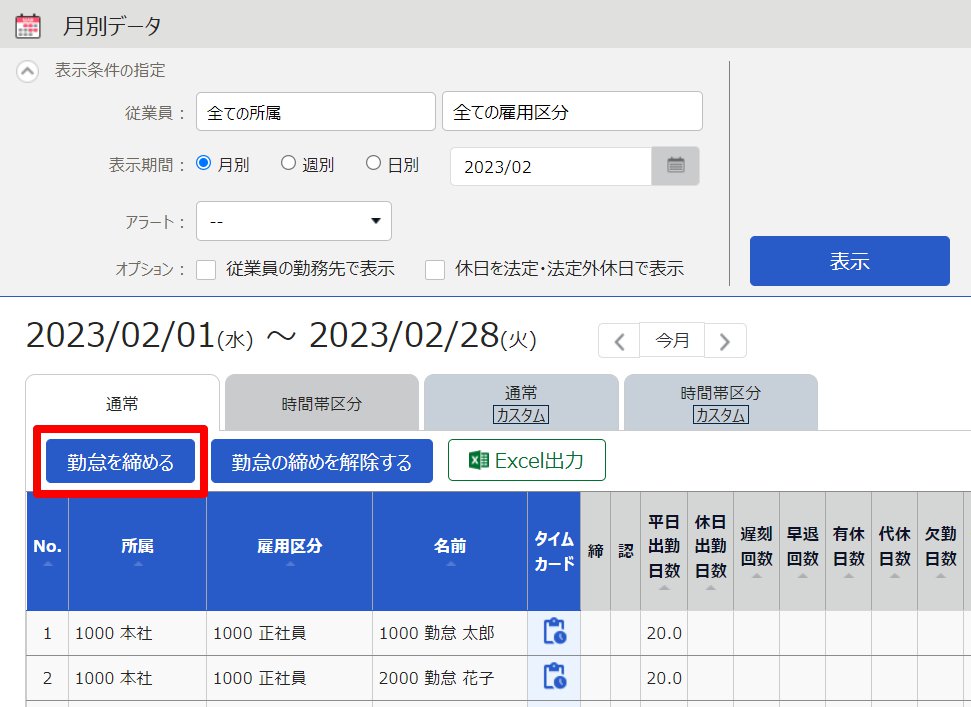Click the blue 表示 button
The height and width of the screenshot is (707, 971).
click(x=850, y=261)
